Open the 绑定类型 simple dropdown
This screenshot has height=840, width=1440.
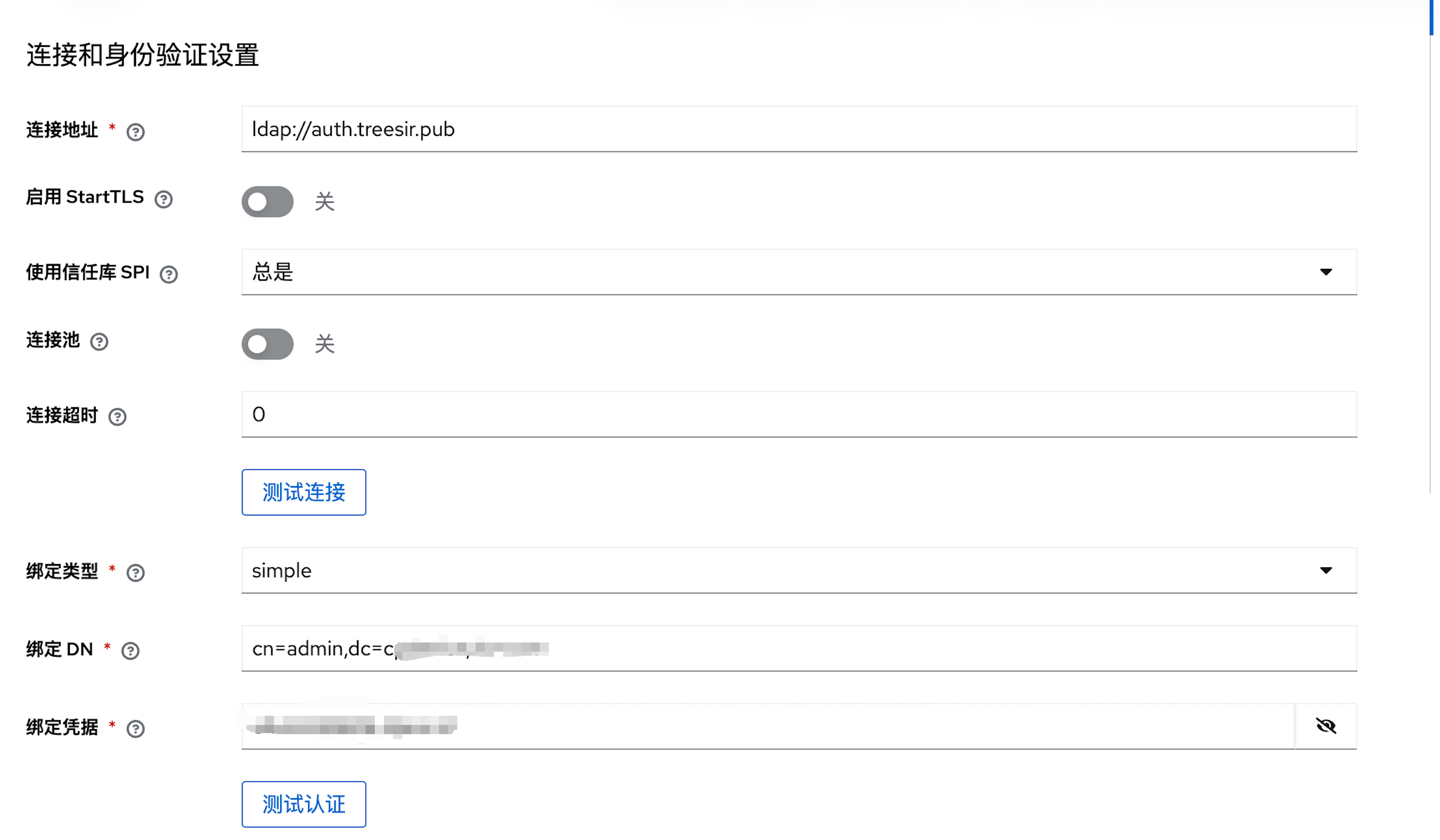coord(799,570)
